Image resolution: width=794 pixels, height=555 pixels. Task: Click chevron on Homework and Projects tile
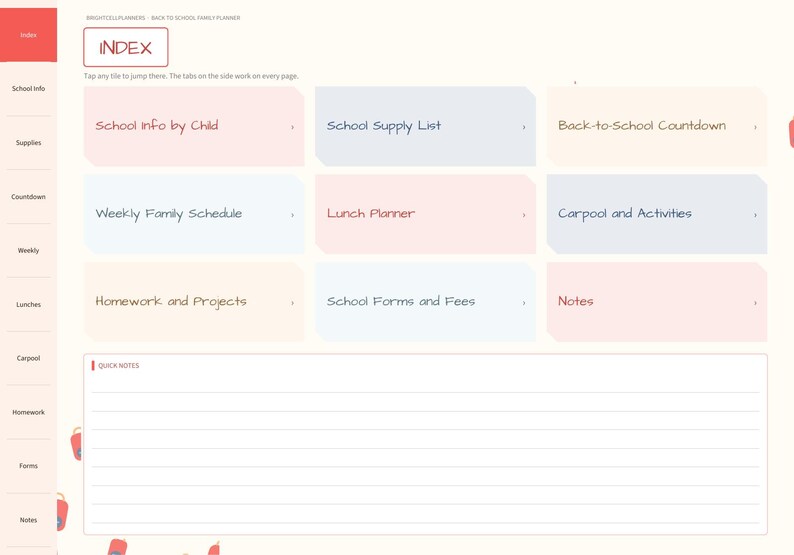[x=292, y=303]
